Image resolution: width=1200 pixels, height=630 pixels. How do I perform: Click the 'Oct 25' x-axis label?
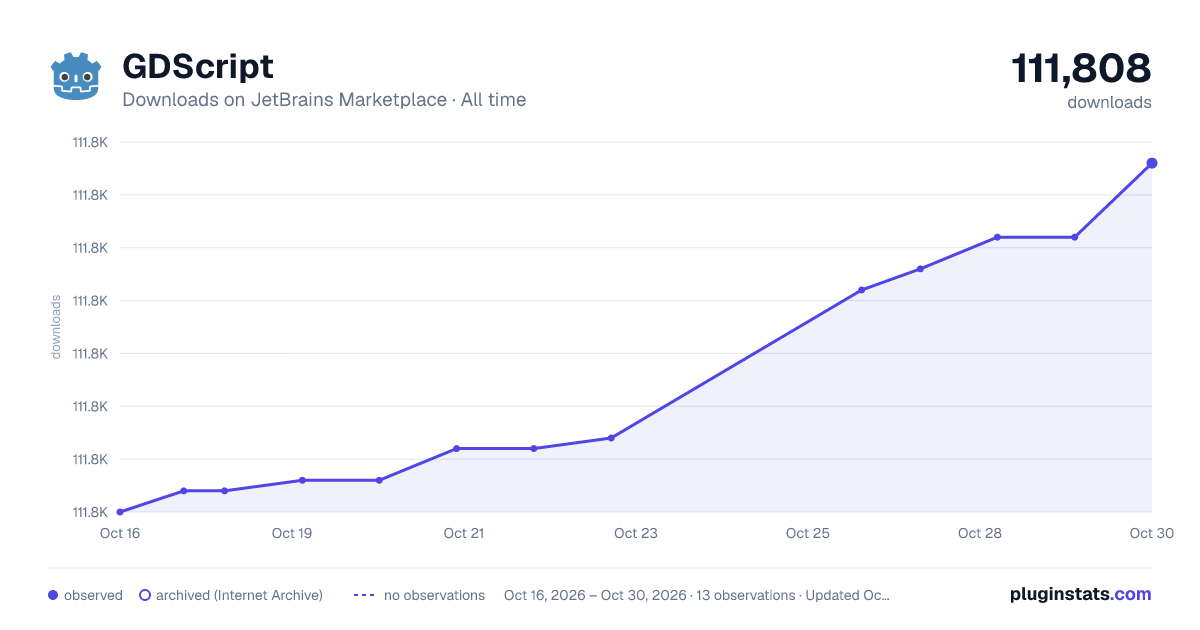point(808,533)
